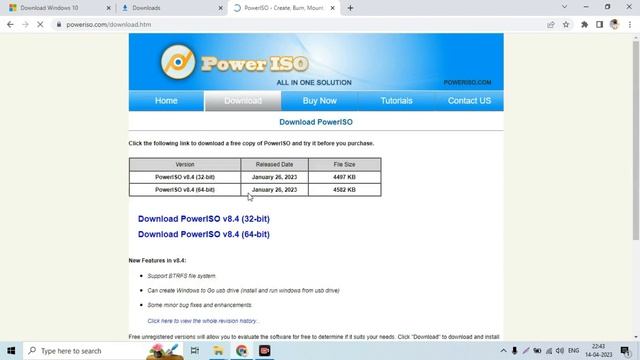640x360 pixels.
Task: Click the microphone tray icon
Action: click(514, 351)
